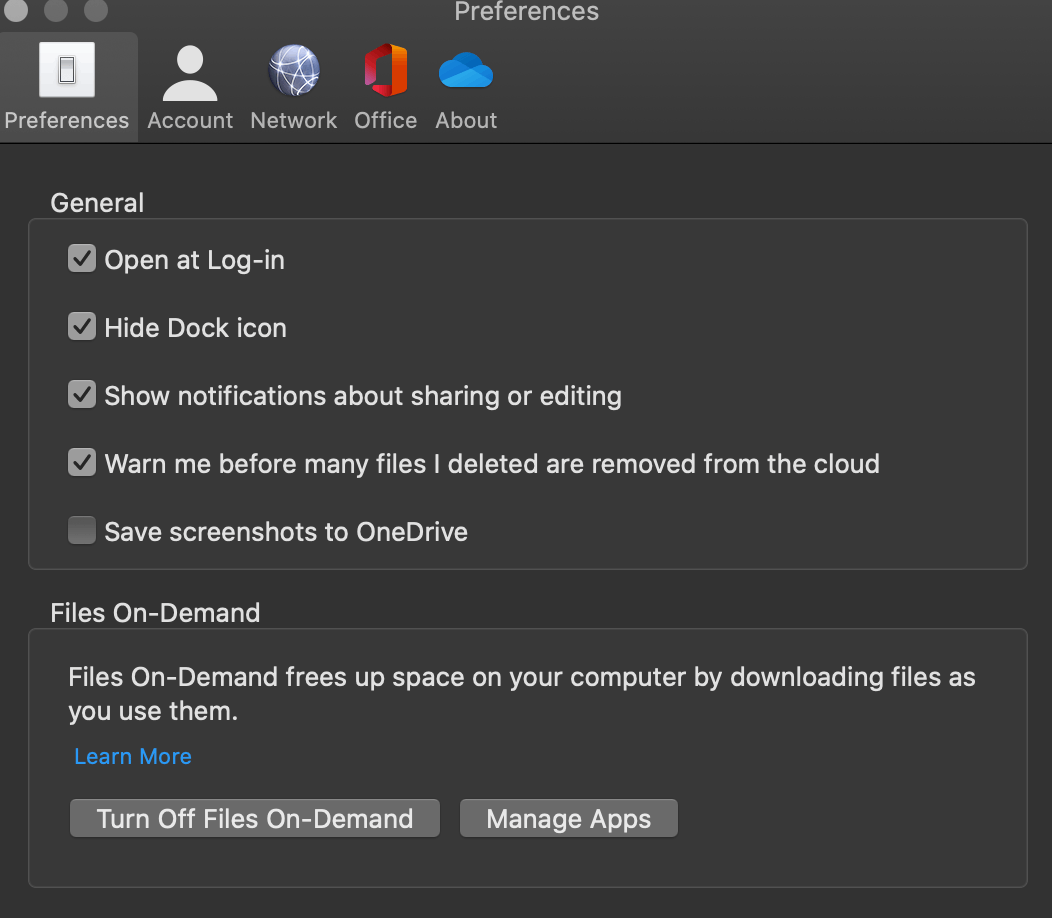This screenshot has width=1052, height=918.
Task: Toggle notifications about sharing or editing
Action: tap(81, 394)
